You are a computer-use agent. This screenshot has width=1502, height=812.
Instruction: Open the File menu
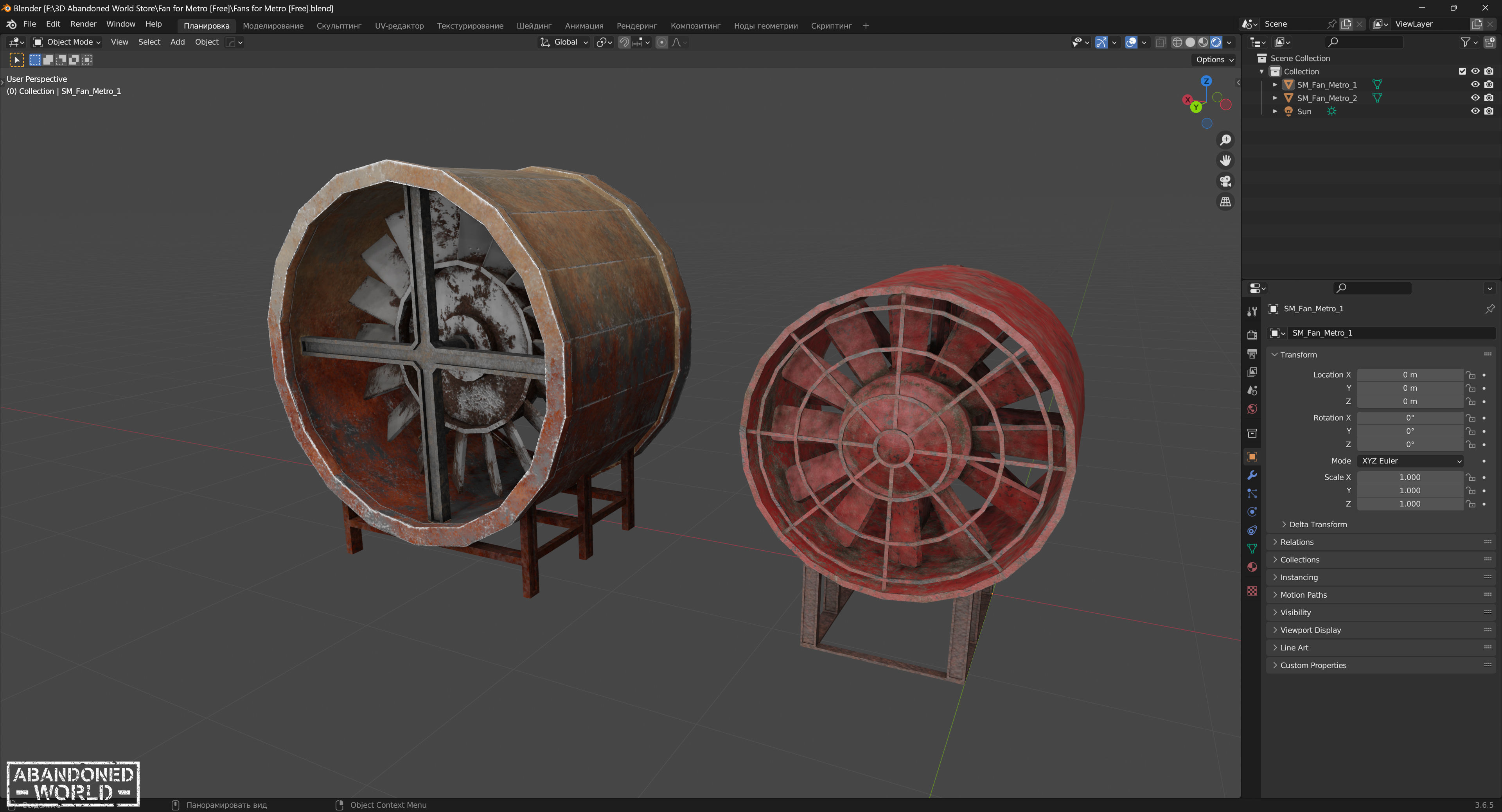[x=30, y=24]
